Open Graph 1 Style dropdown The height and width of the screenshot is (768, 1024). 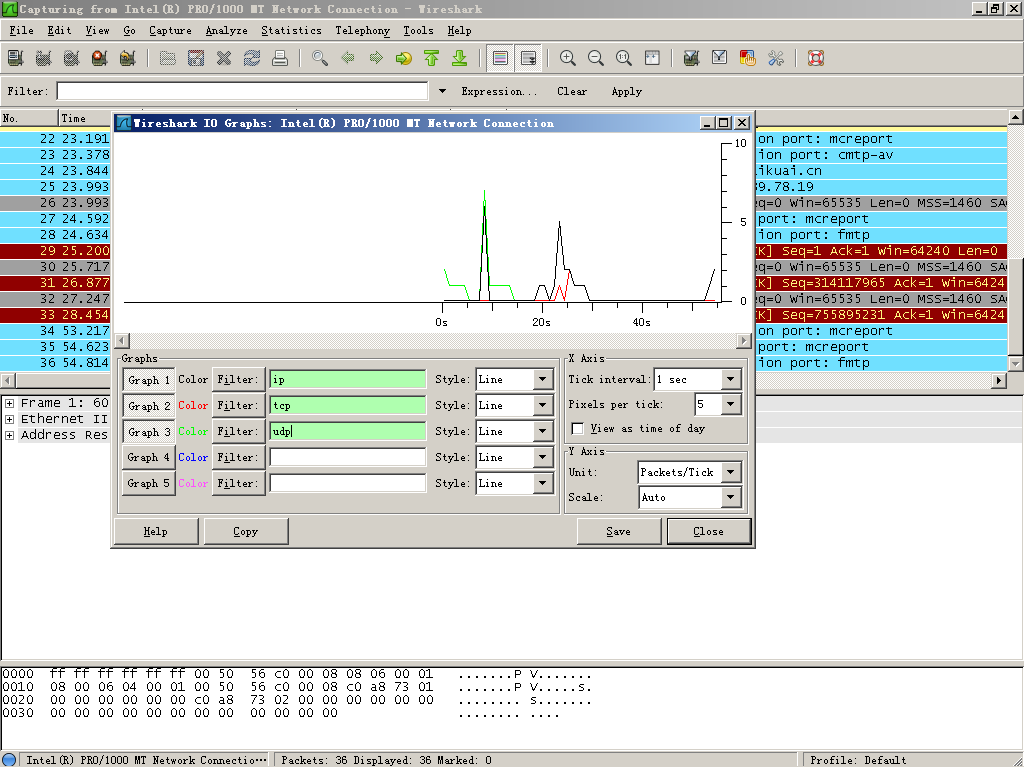542,379
